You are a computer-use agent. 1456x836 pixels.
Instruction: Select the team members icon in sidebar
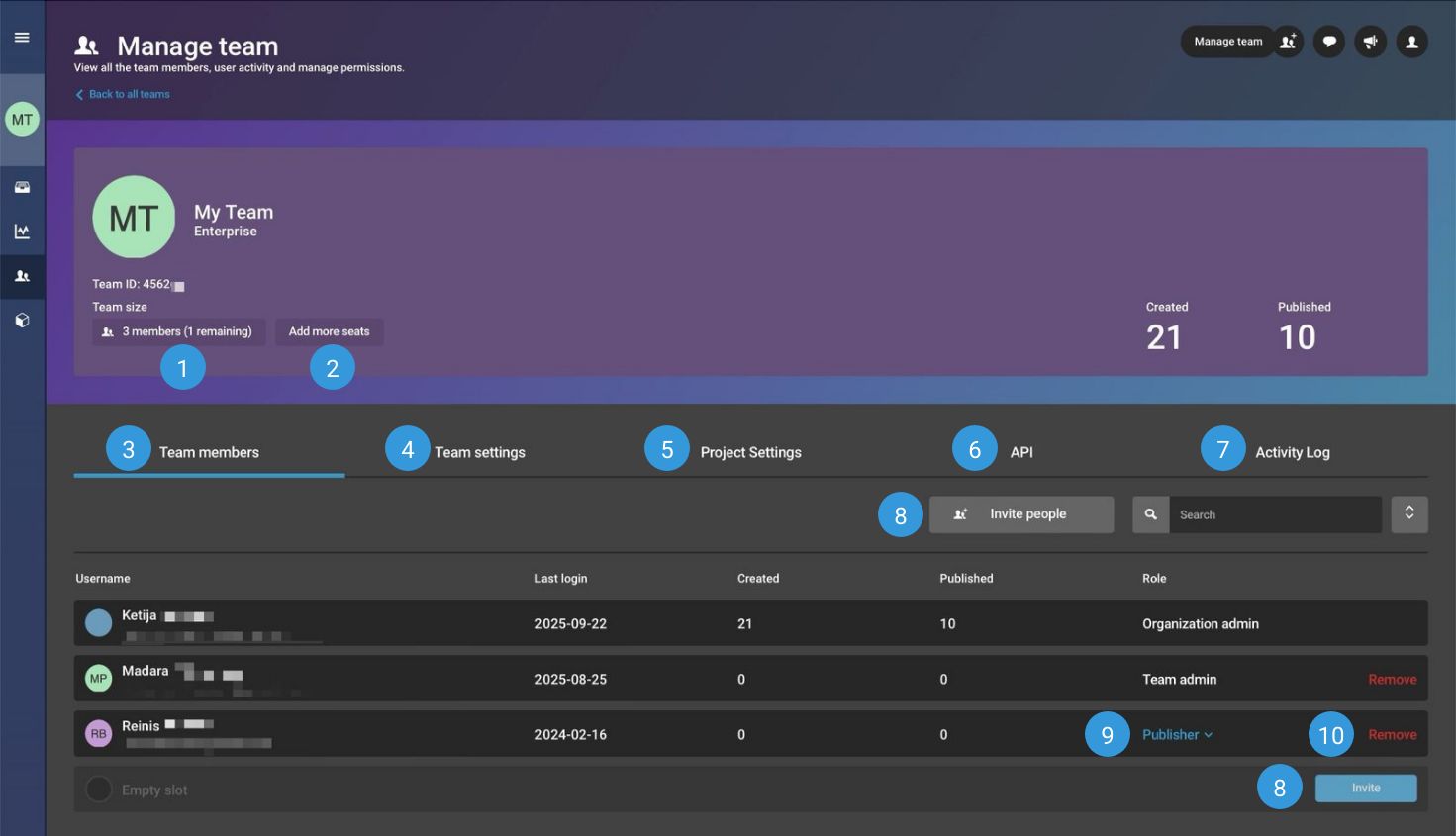click(22, 277)
